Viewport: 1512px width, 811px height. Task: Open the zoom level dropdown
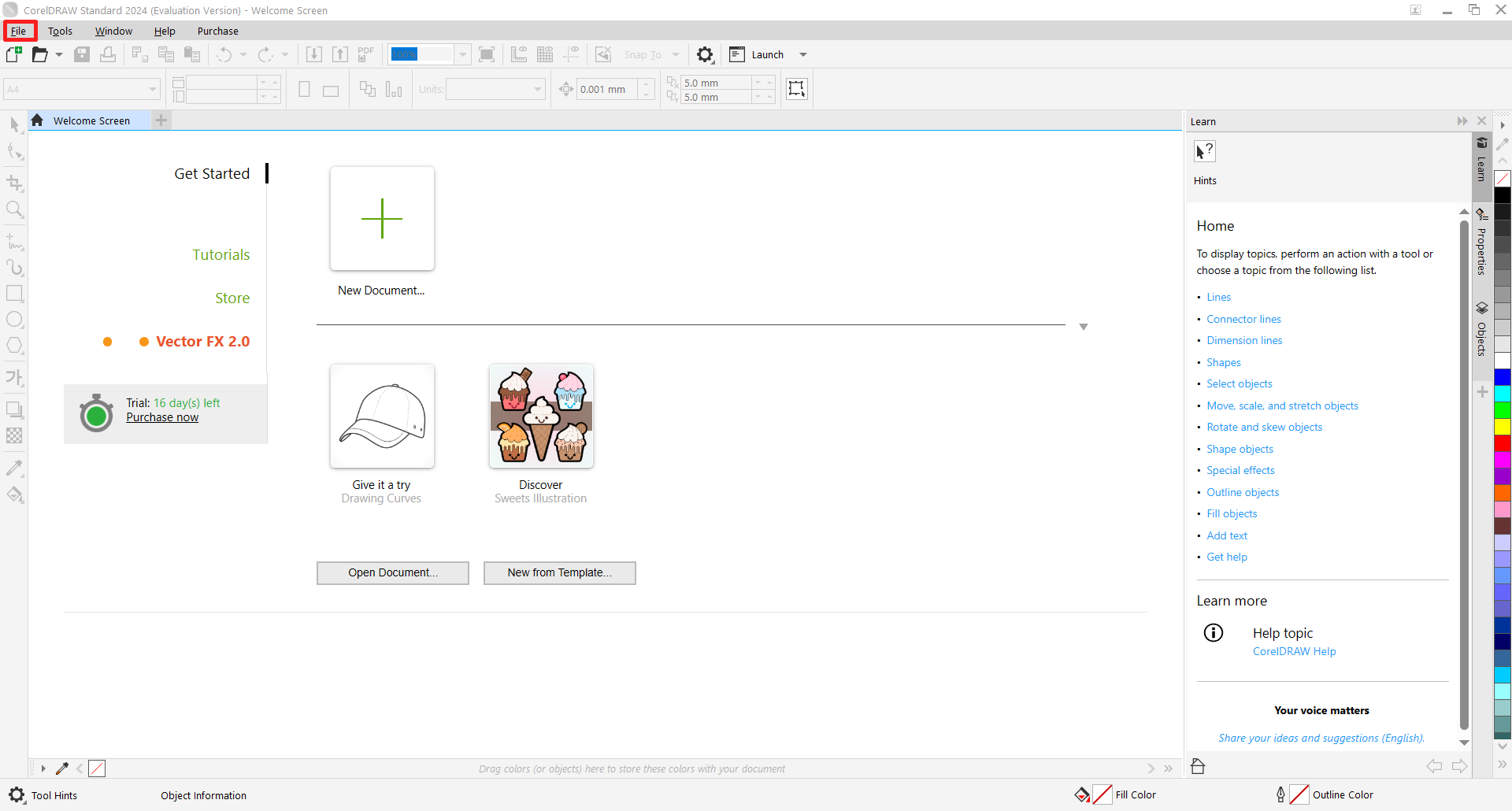463,54
